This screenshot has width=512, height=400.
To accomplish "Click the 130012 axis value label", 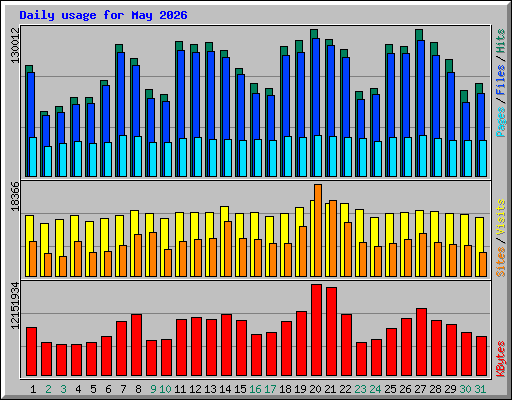I will (15, 46).
